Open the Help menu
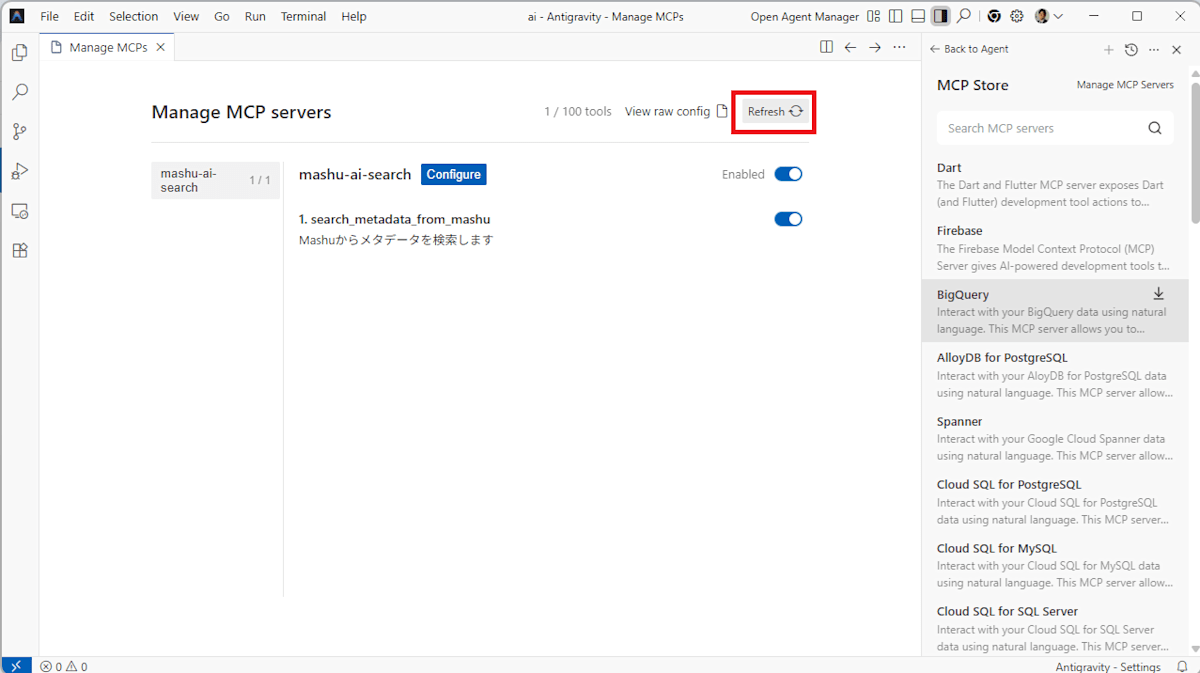1200x673 pixels. tap(354, 16)
